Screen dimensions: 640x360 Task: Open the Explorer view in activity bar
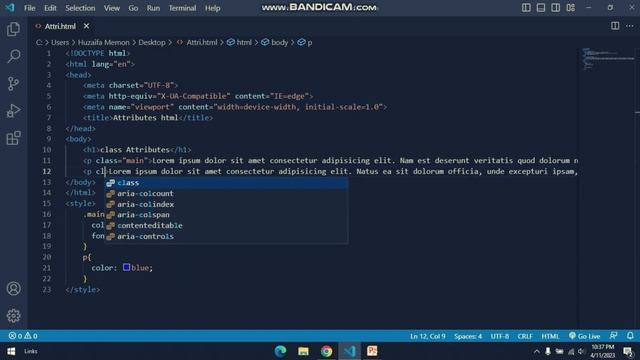coord(13,29)
